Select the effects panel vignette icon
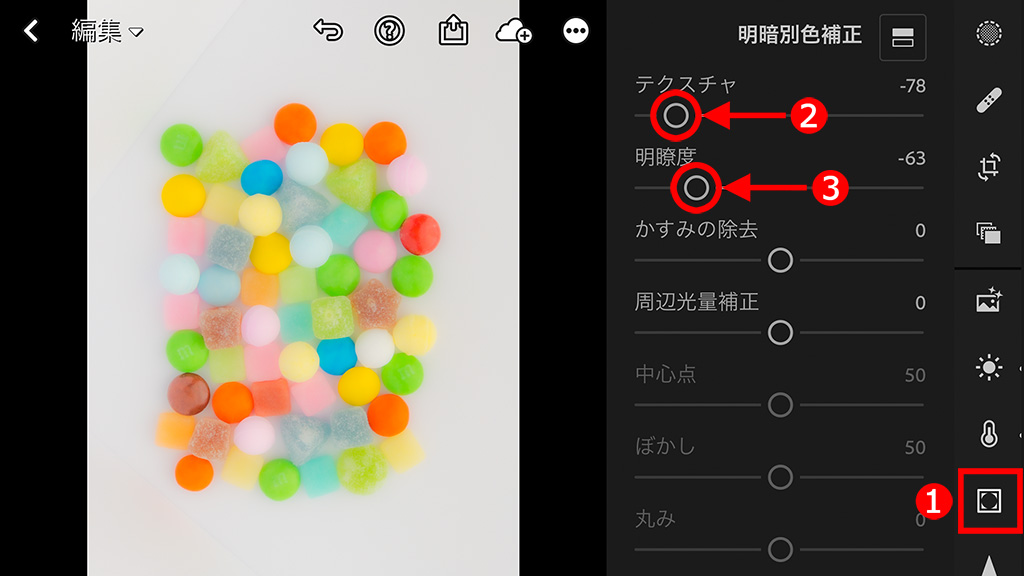Viewport: 1024px width, 576px height. [989, 501]
